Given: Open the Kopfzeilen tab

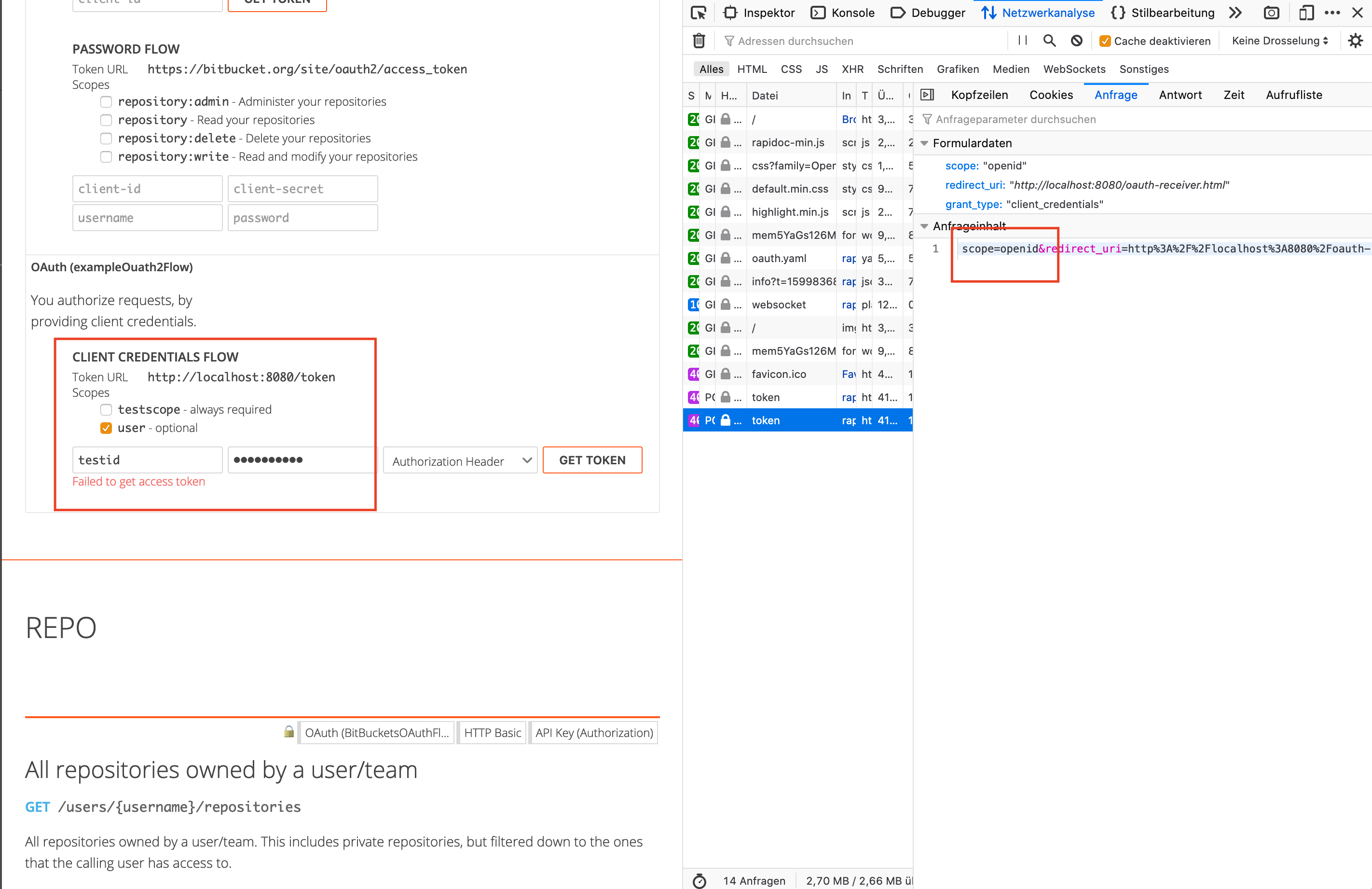Looking at the screenshot, I should [979, 95].
